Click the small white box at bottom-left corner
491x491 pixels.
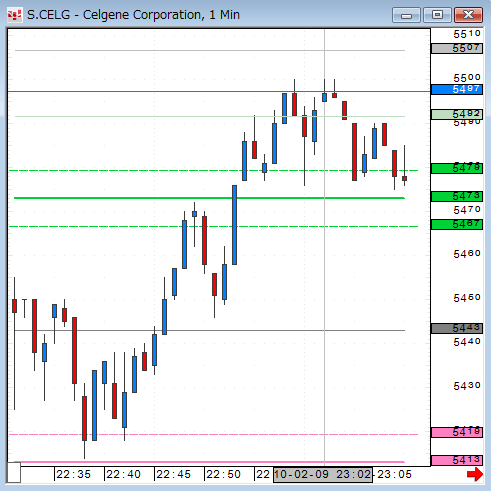[x=14, y=472]
